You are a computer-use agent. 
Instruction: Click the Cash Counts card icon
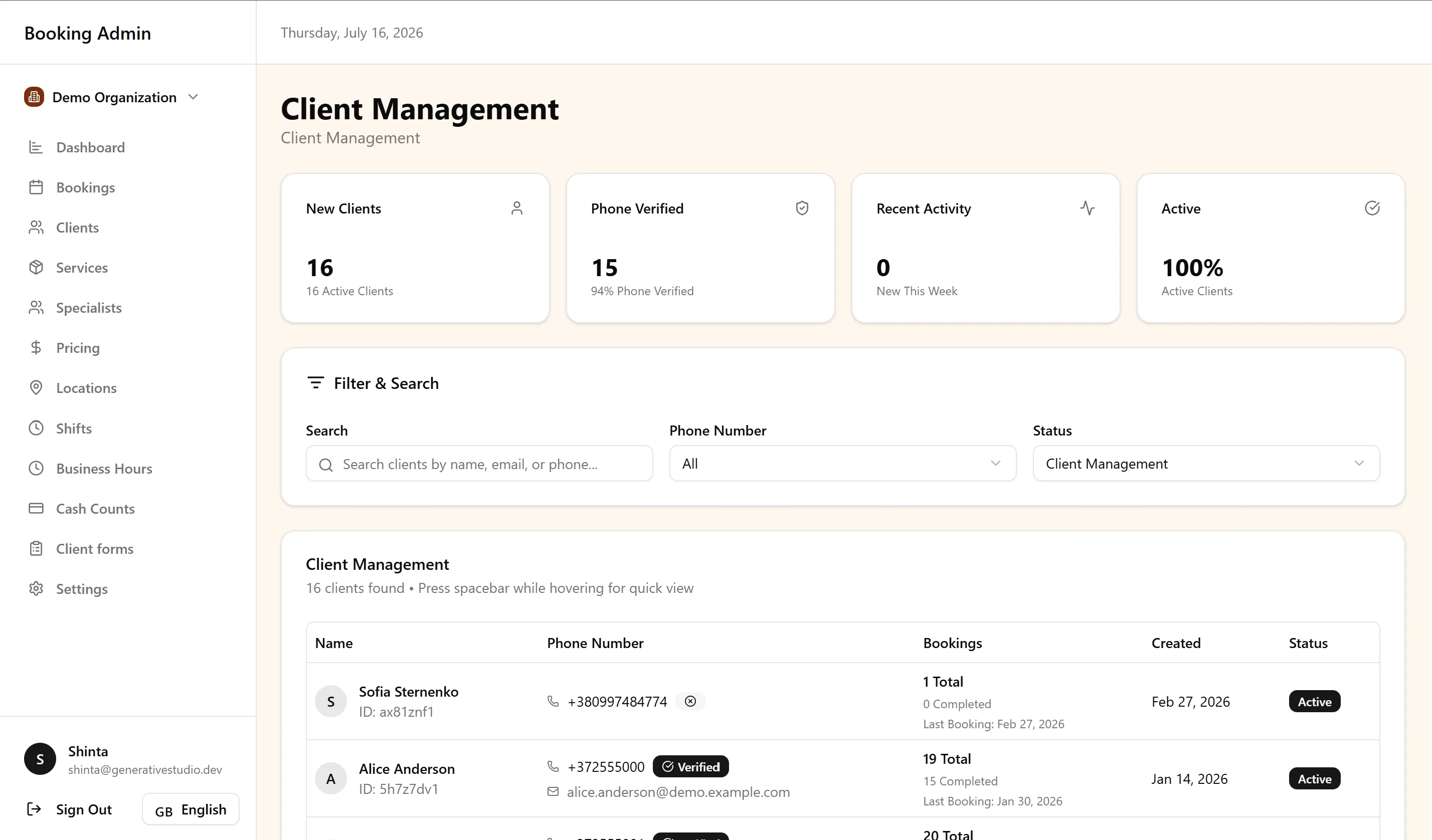(36, 508)
